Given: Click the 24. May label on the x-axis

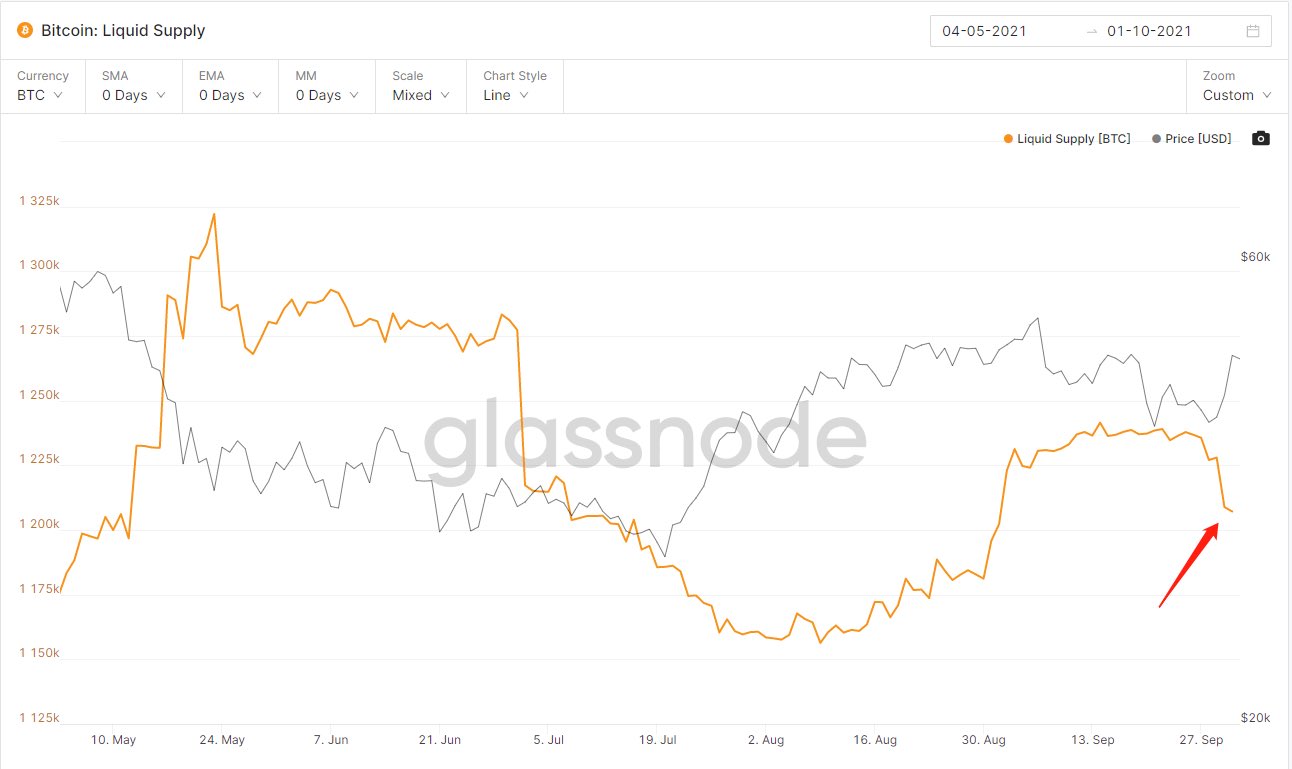Looking at the screenshot, I should coord(222,740).
